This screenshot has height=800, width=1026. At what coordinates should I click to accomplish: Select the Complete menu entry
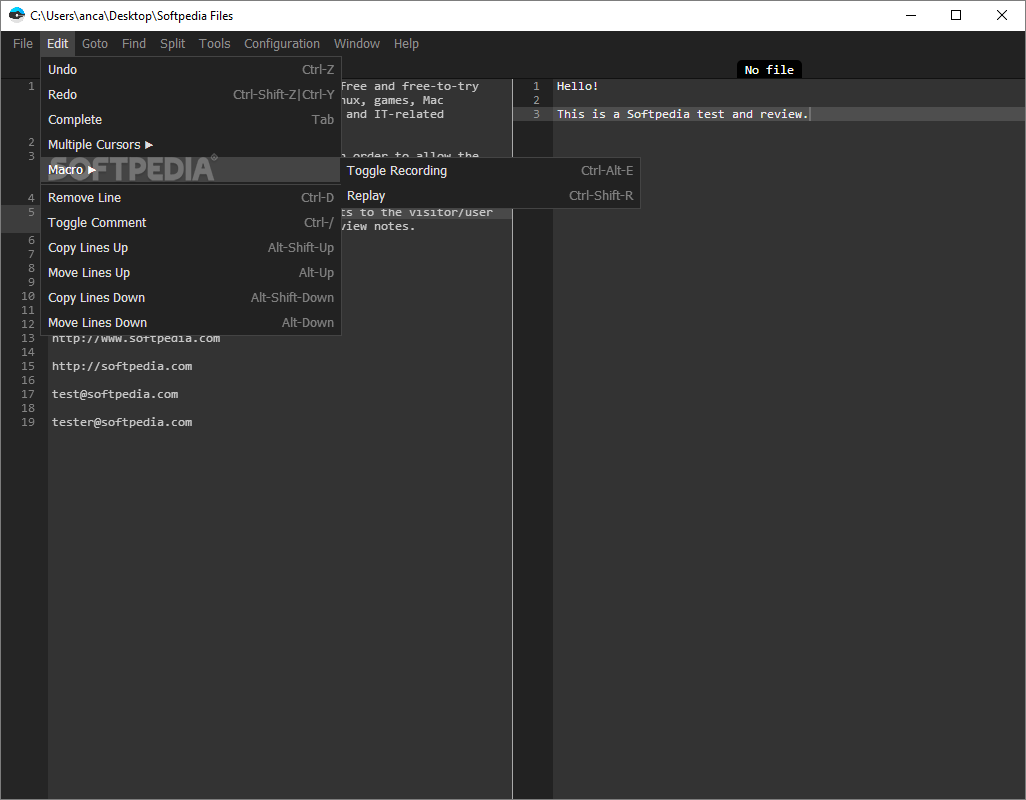(x=190, y=119)
